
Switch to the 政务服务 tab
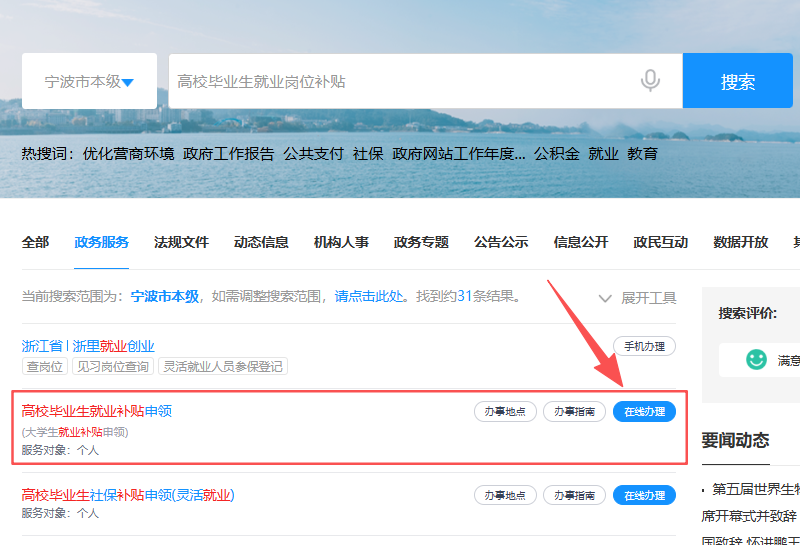pyautogui.click(x=102, y=242)
